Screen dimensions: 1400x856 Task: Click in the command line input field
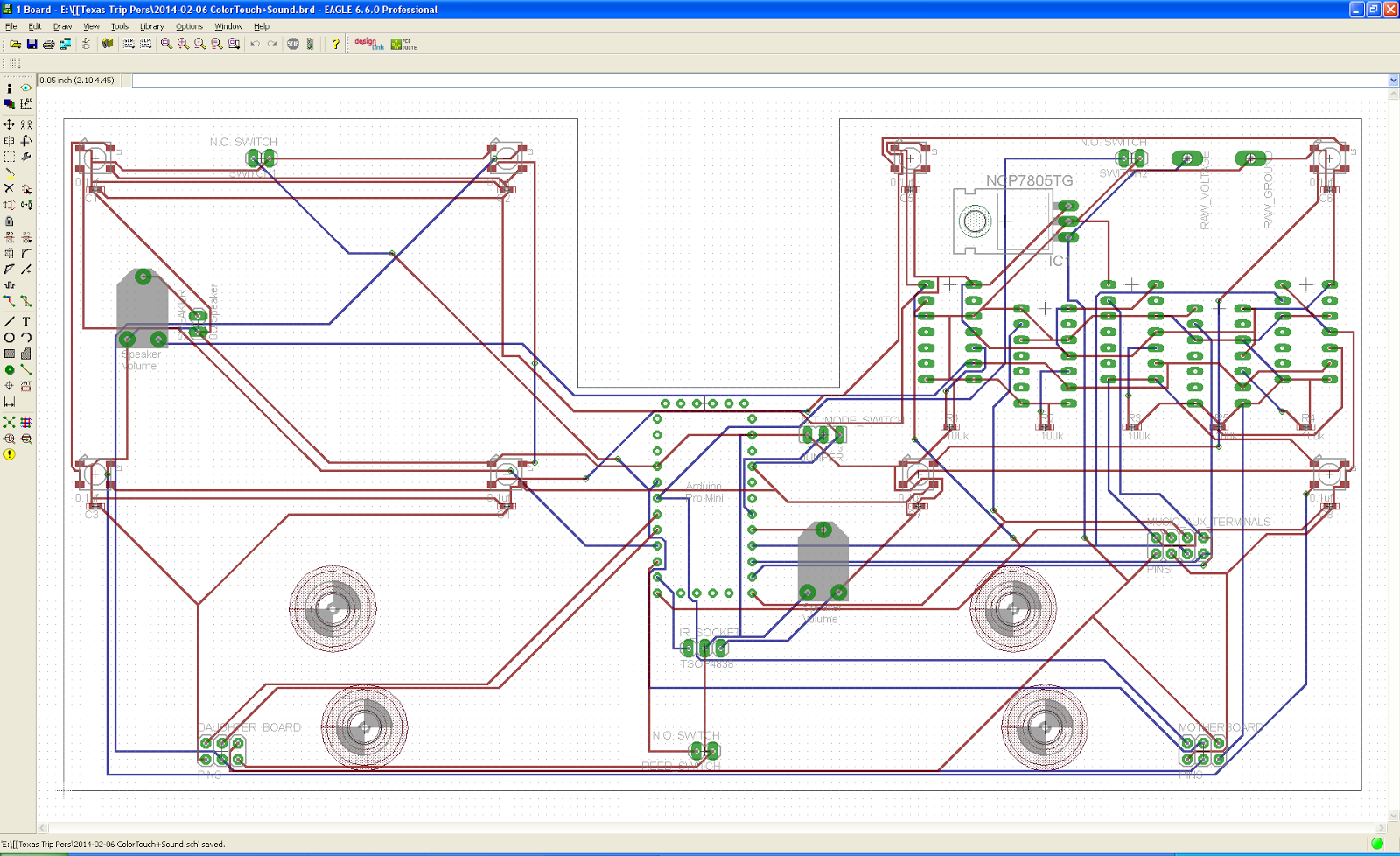(x=759, y=80)
